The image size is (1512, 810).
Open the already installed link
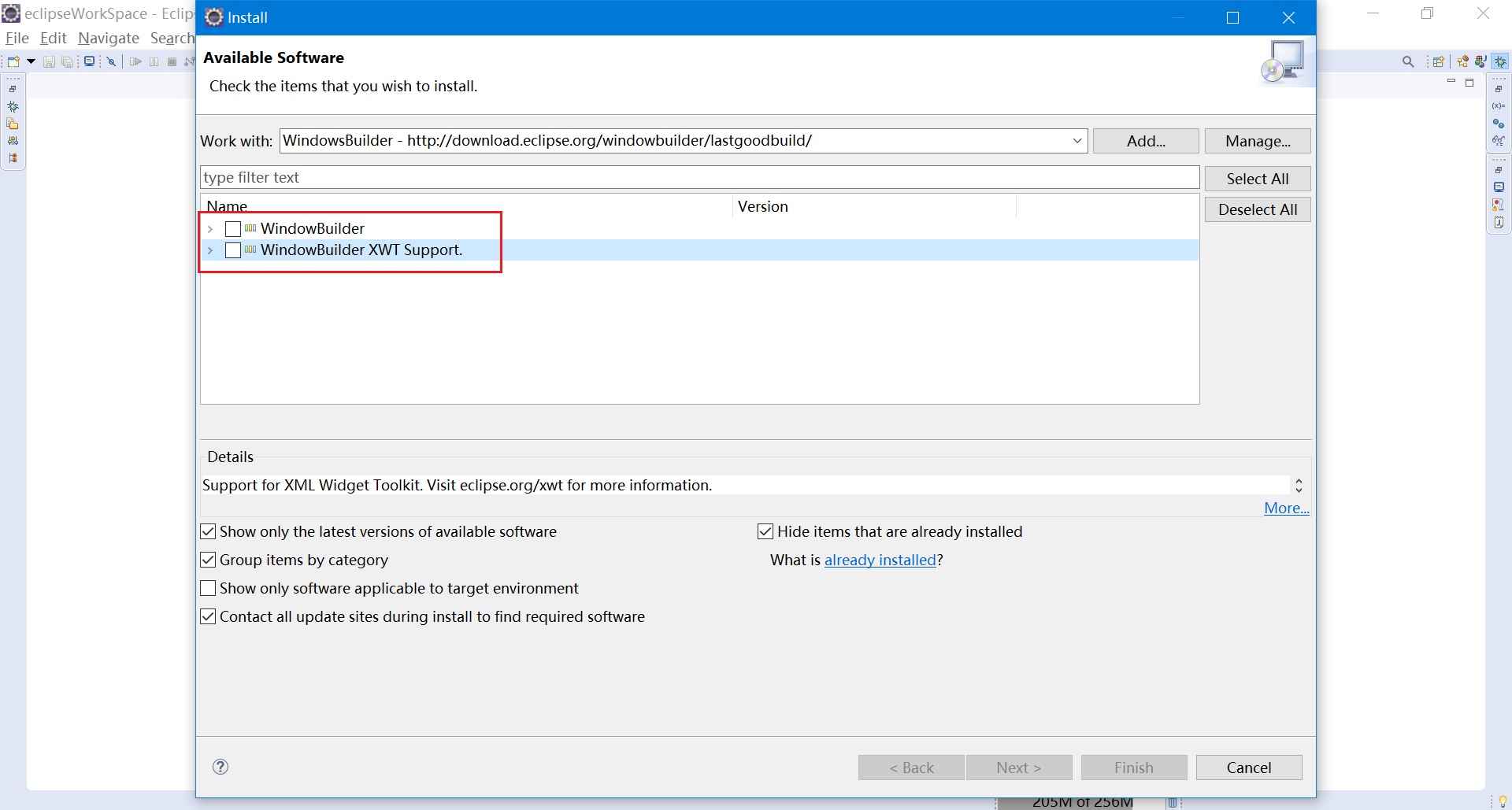tap(880, 560)
